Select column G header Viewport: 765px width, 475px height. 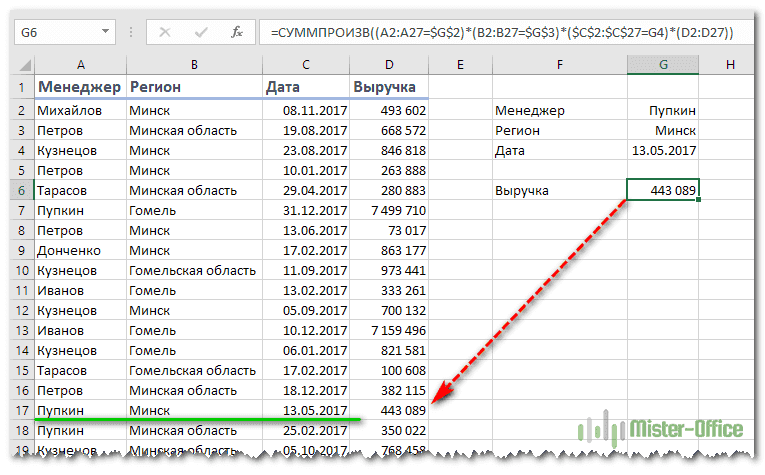click(663, 65)
